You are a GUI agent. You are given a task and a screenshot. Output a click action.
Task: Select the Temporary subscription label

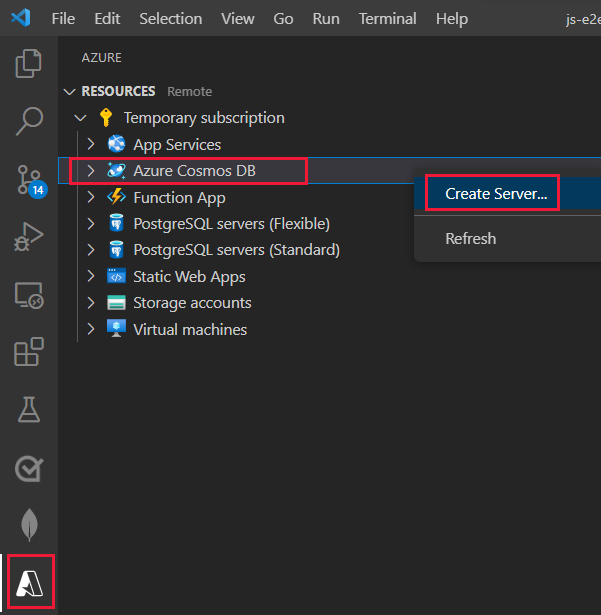pos(204,118)
